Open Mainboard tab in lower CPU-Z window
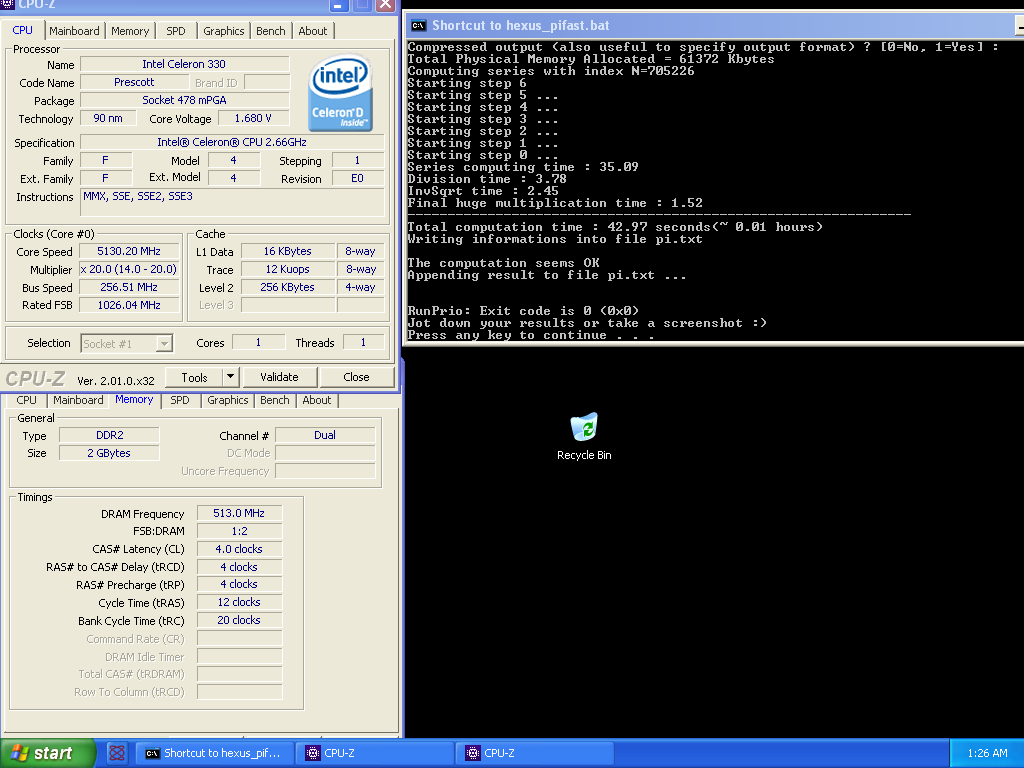Image resolution: width=1024 pixels, height=768 pixels. (78, 400)
